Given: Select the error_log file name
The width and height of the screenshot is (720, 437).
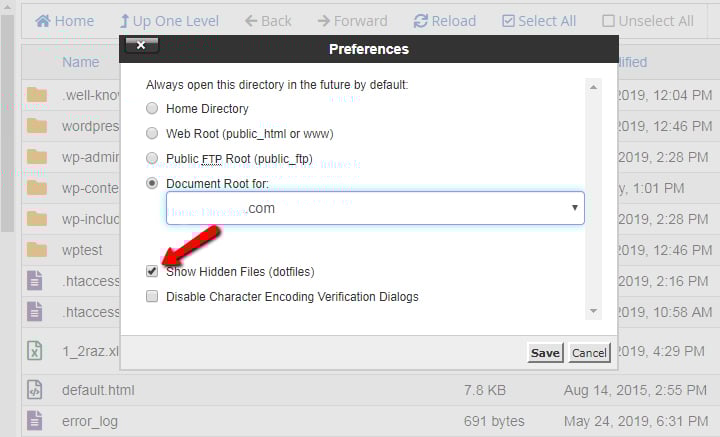Looking at the screenshot, I should (90, 421).
